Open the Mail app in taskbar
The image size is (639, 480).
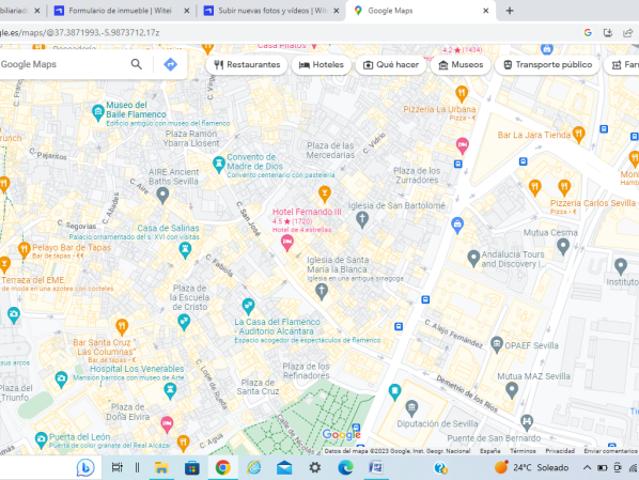(x=284, y=468)
